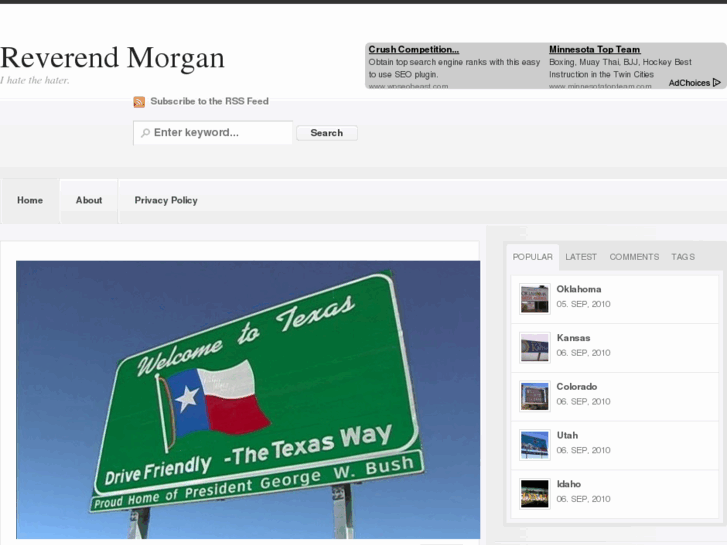Click the AdChoices triangle icon
727x545 pixels.
(x=717, y=83)
